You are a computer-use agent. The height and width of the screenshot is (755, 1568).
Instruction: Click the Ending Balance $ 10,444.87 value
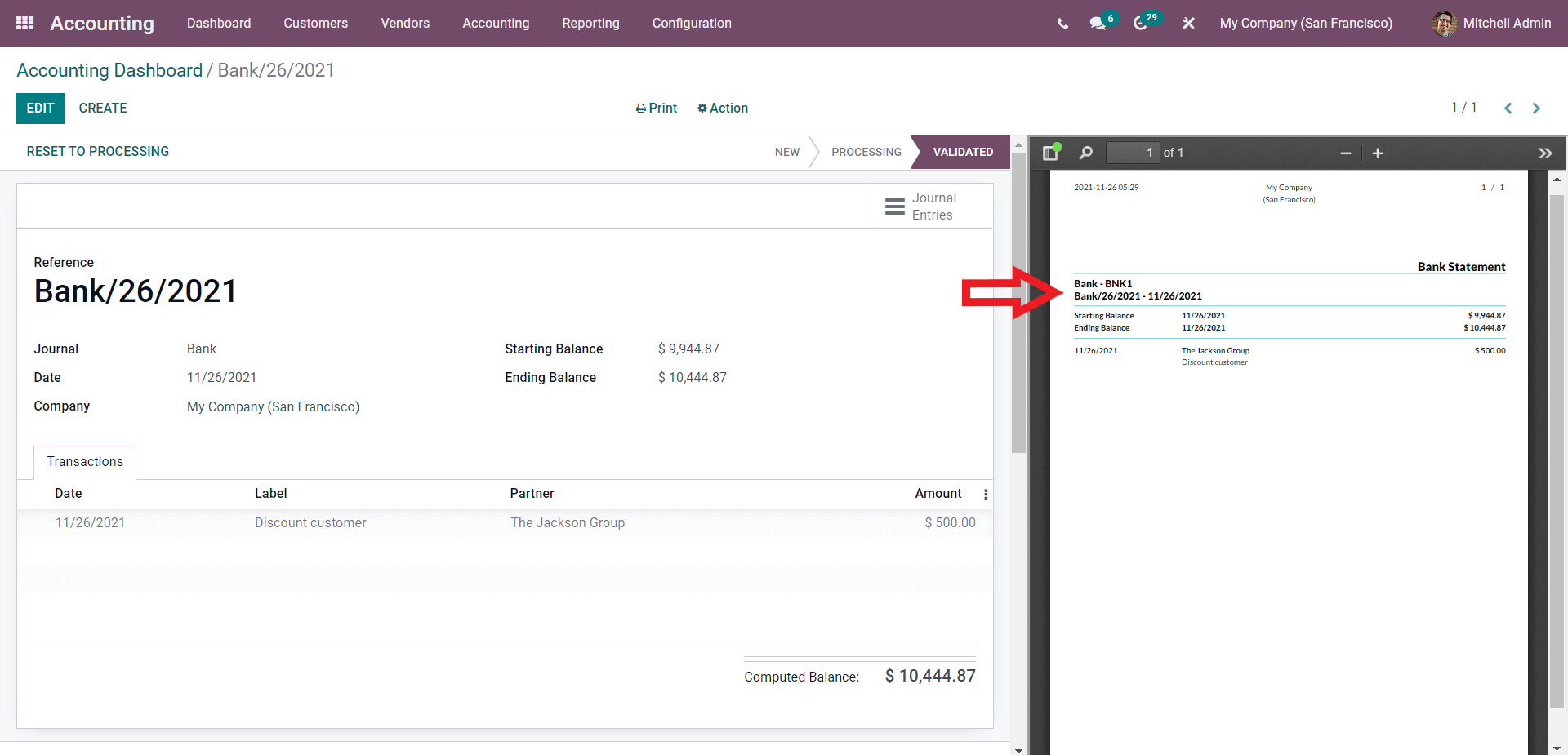(x=692, y=378)
